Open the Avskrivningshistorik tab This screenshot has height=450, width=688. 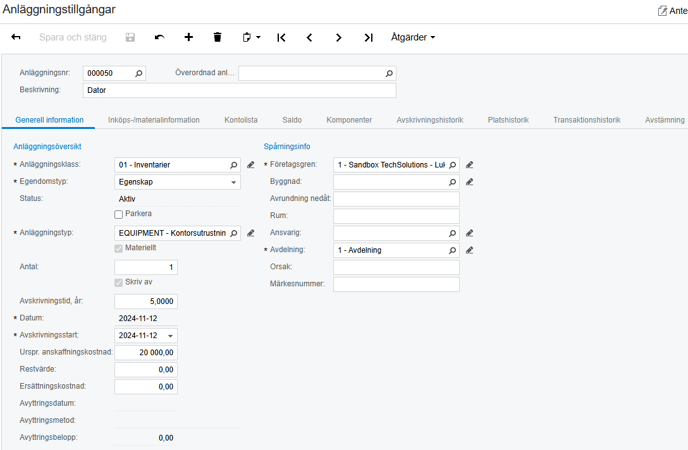point(429,120)
